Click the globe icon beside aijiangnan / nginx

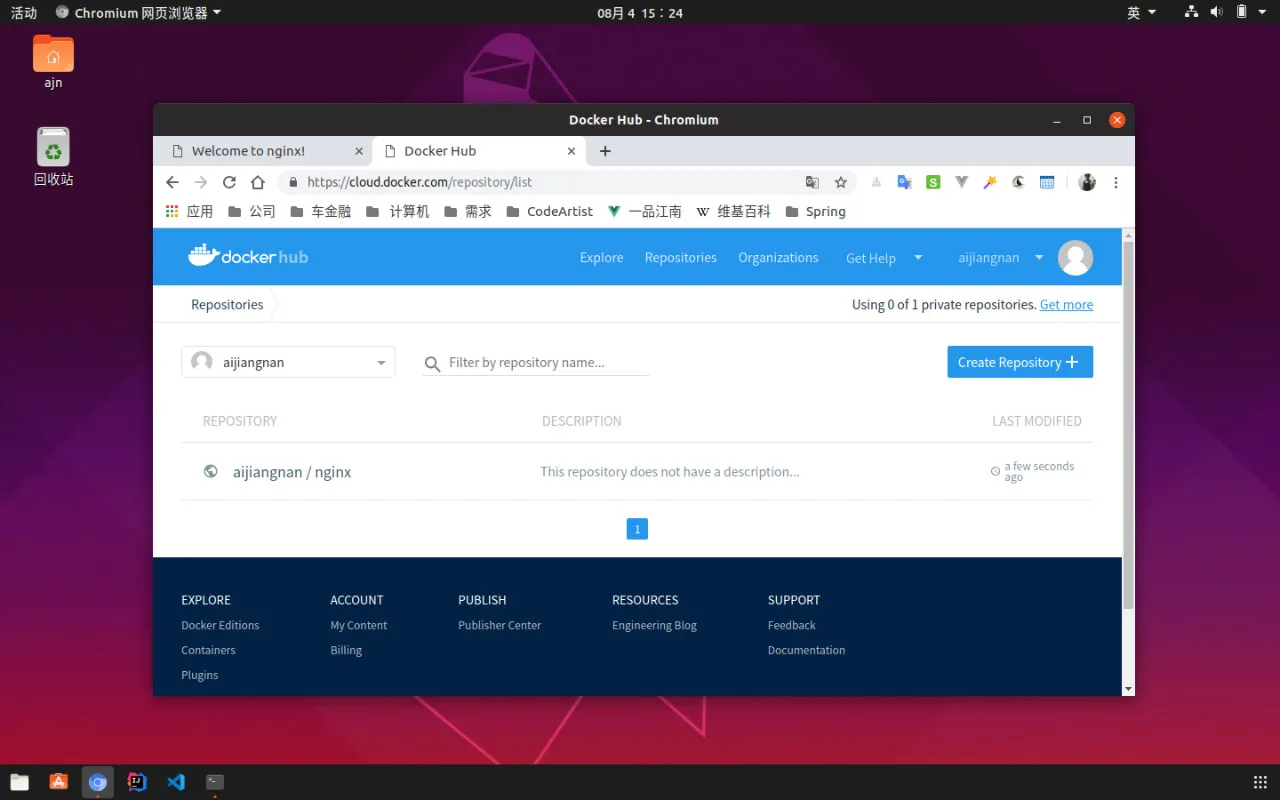click(210, 471)
